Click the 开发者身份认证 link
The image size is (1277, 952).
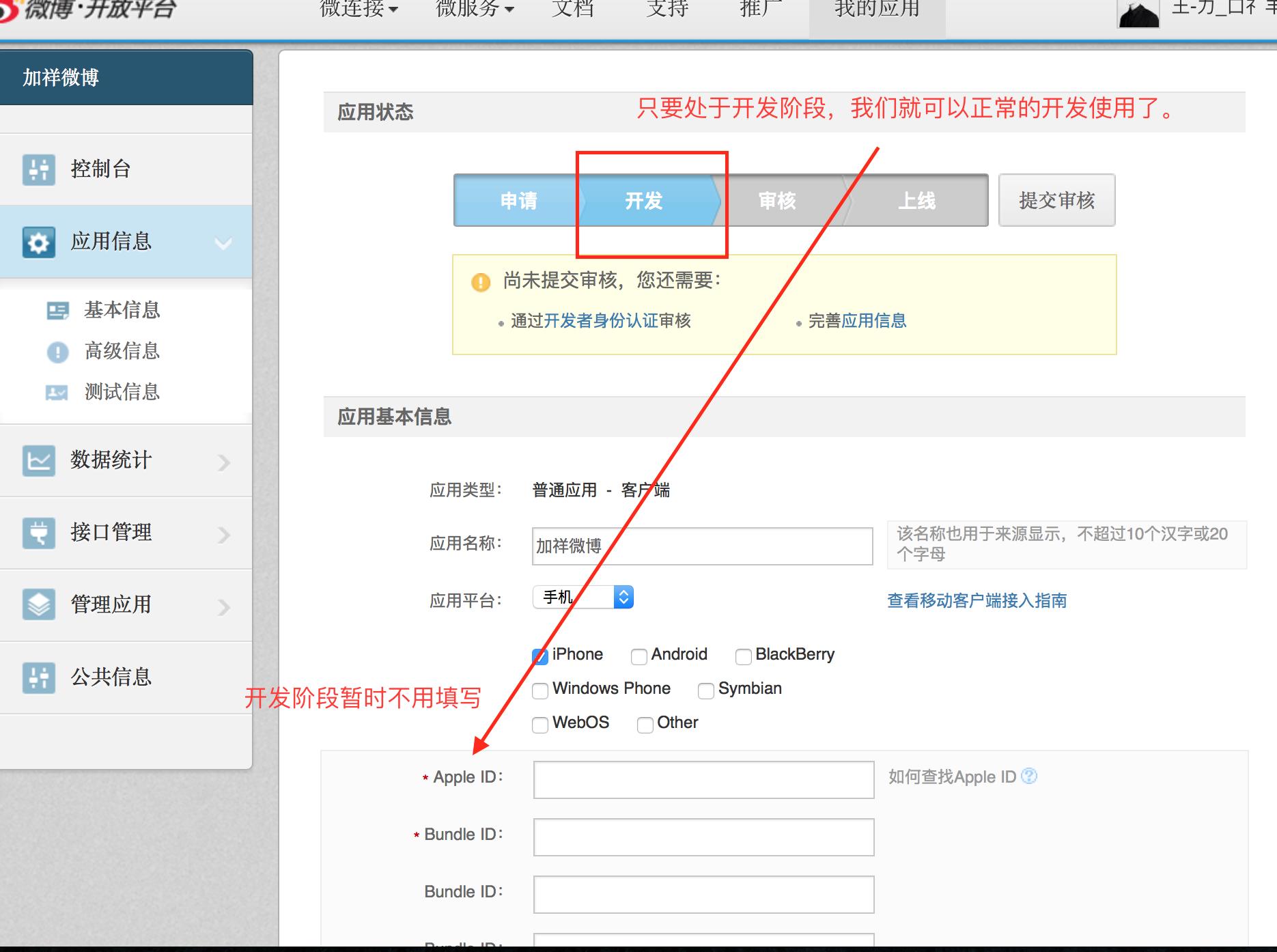[x=601, y=321]
